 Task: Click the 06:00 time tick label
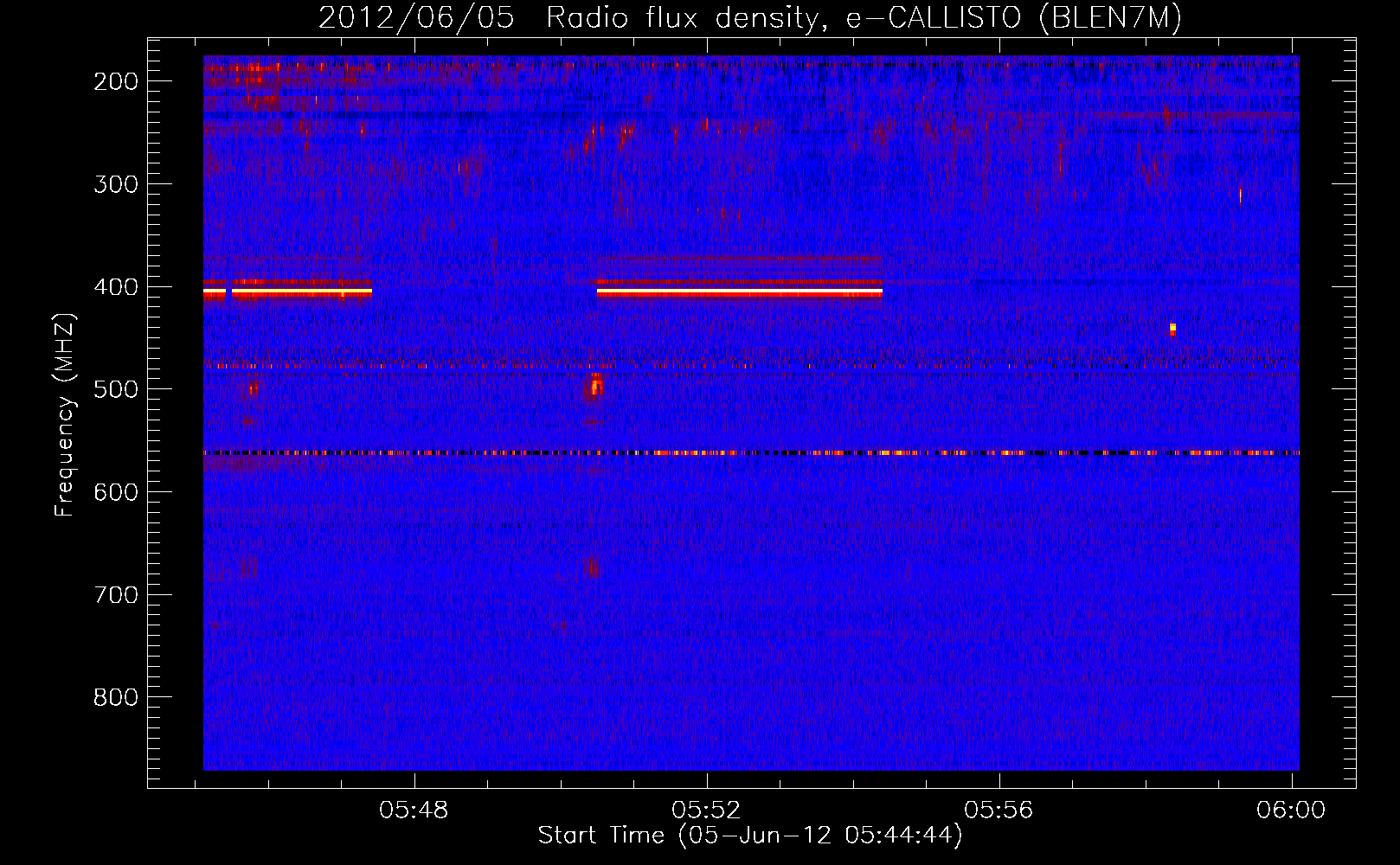coord(1291,811)
